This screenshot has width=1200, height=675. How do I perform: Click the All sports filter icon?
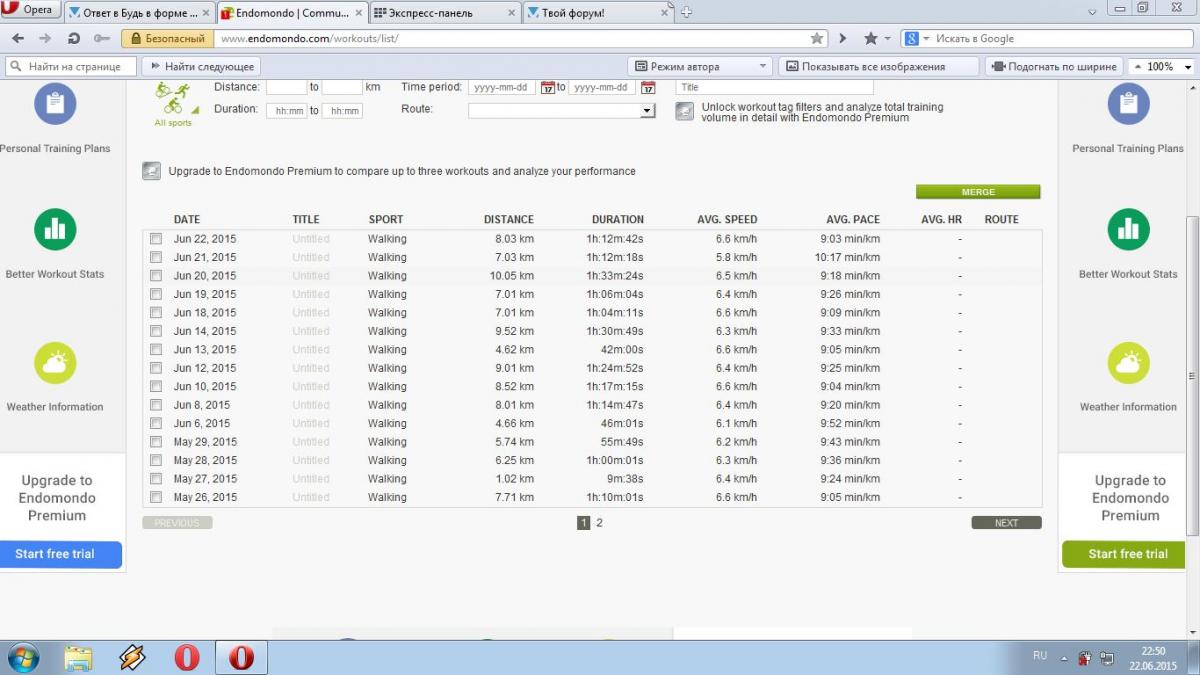click(175, 101)
